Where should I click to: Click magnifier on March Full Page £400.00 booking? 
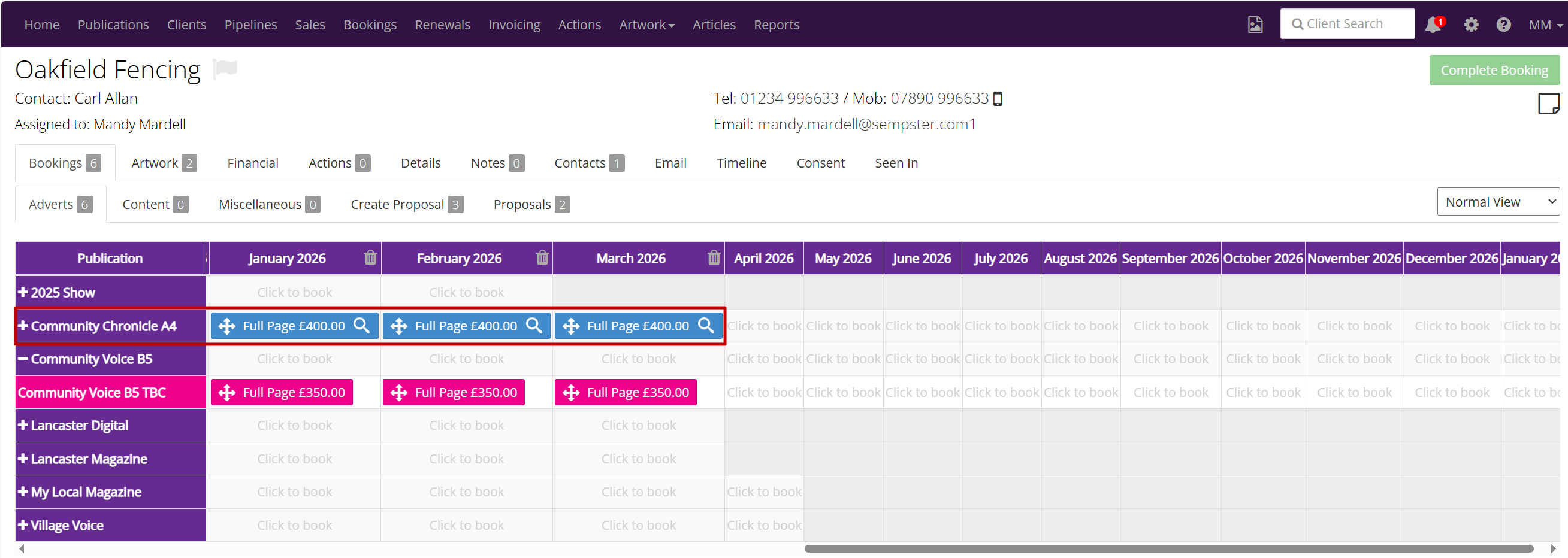[x=706, y=326]
